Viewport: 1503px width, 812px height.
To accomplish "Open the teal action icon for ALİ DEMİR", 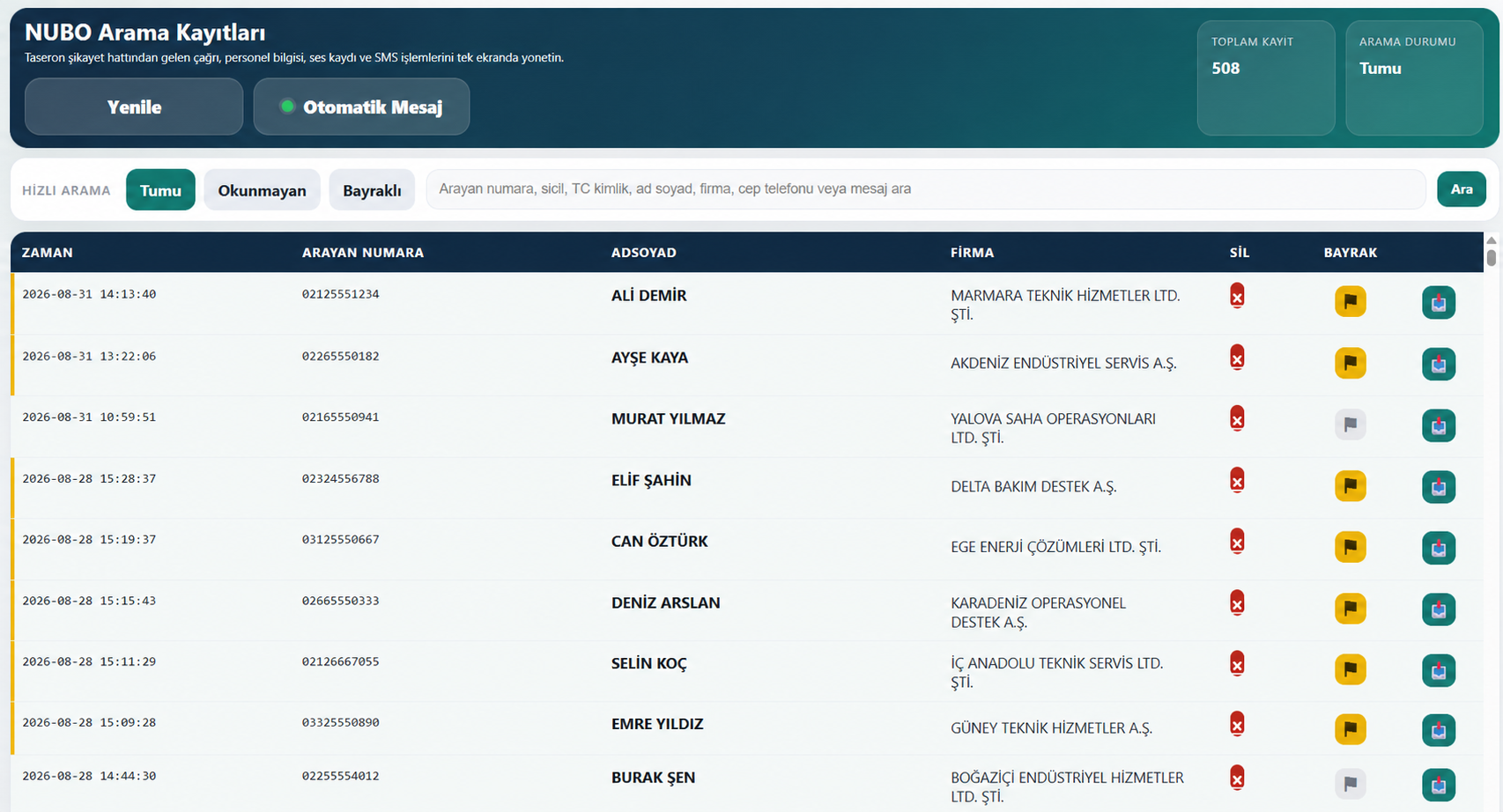I will pyautogui.click(x=1439, y=303).
